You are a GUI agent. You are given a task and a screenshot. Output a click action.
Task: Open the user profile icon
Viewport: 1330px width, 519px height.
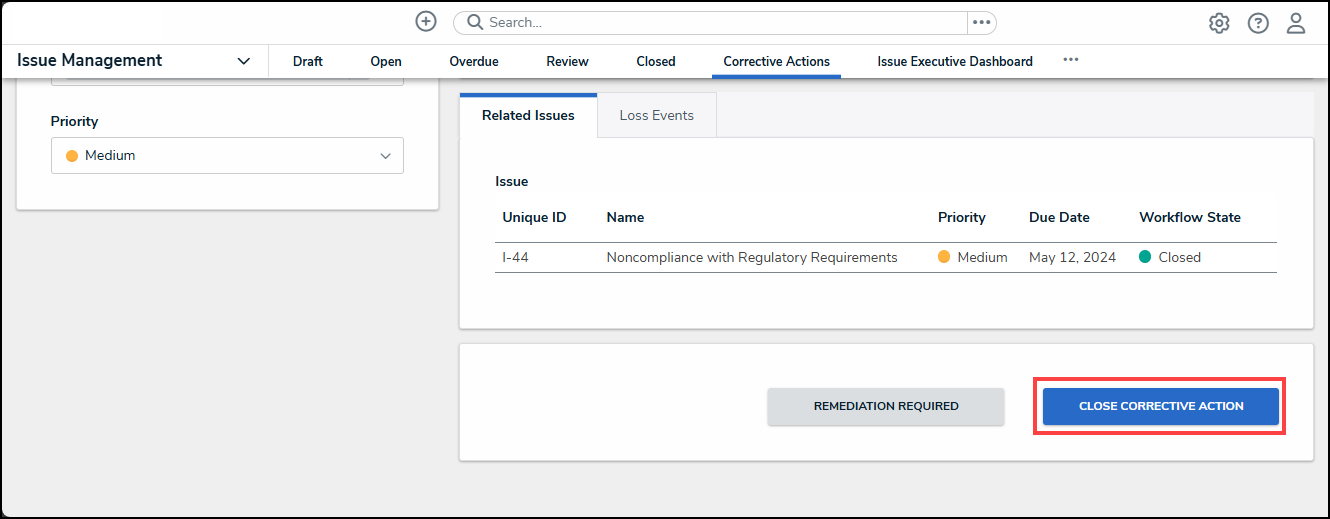tap(1296, 23)
